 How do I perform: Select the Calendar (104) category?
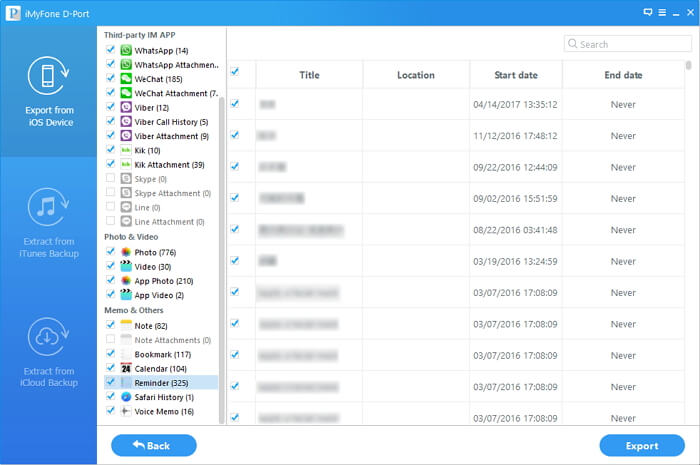(x=160, y=369)
